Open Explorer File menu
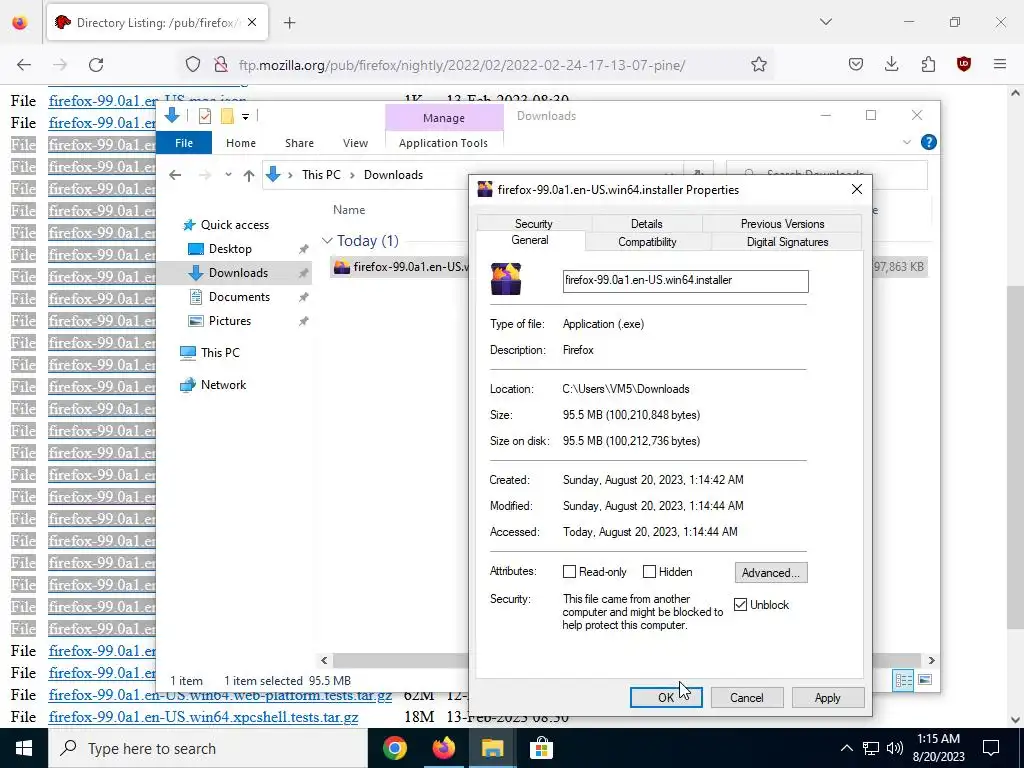 click(x=184, y=143)
